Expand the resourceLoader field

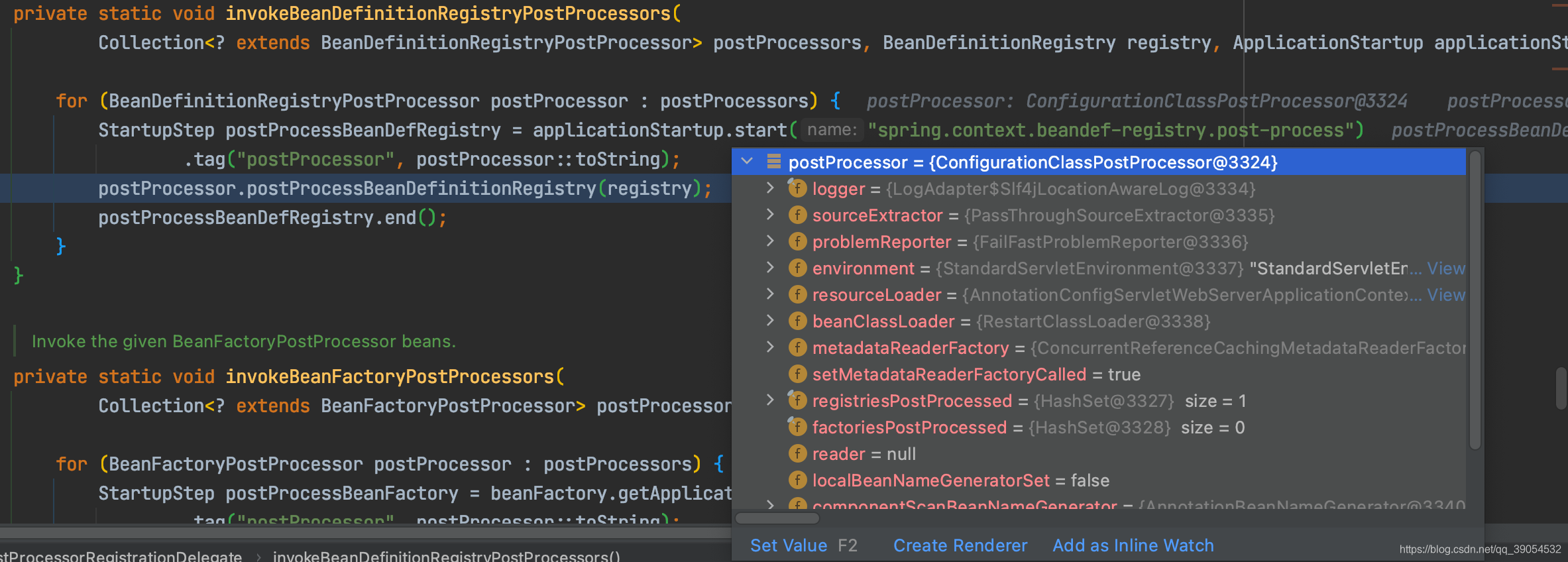pyautogui.click(x=770, y=294)
